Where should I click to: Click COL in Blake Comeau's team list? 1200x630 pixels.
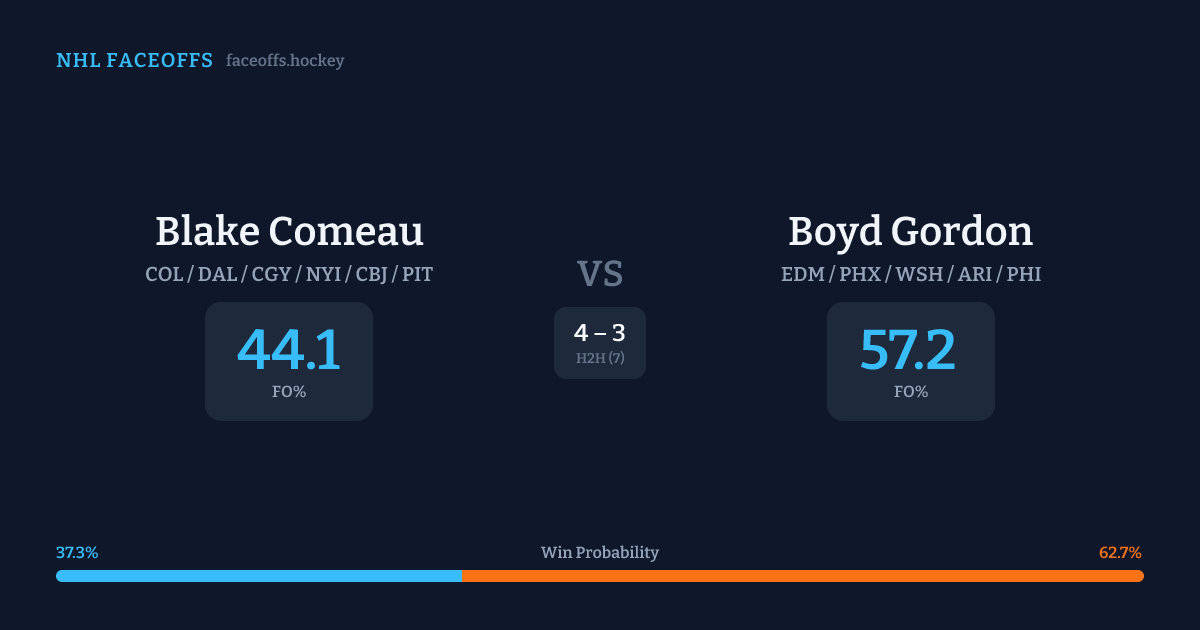(164, 274)
